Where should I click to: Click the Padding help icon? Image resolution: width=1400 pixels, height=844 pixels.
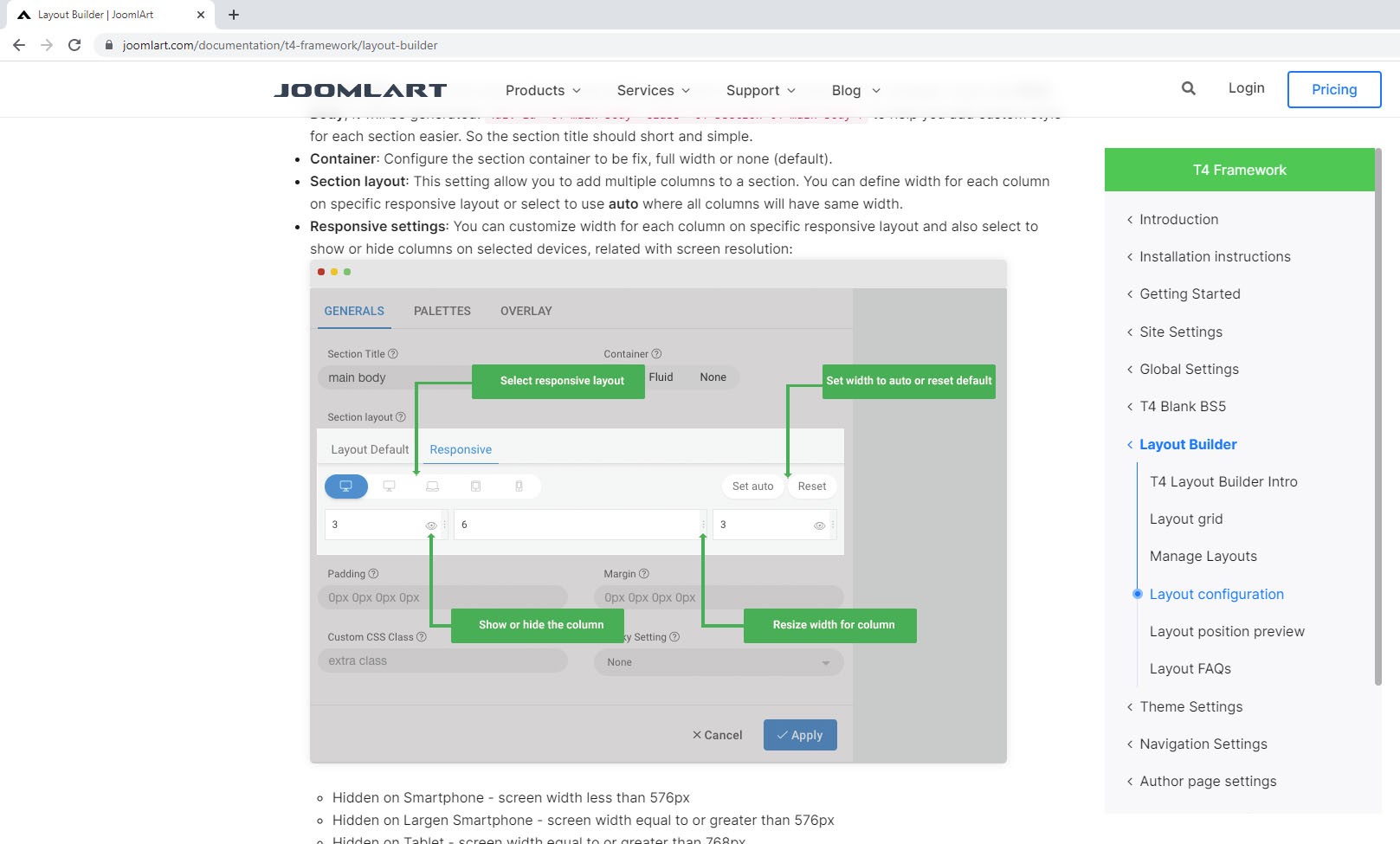click(x=373, y=574)
